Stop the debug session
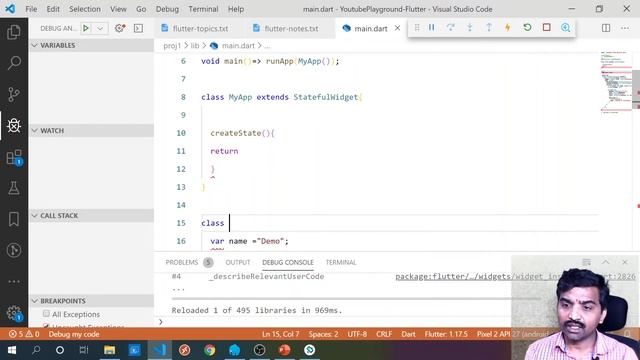Image resolution: width=640 pixels, height=360 pixels. pos(547,27)
